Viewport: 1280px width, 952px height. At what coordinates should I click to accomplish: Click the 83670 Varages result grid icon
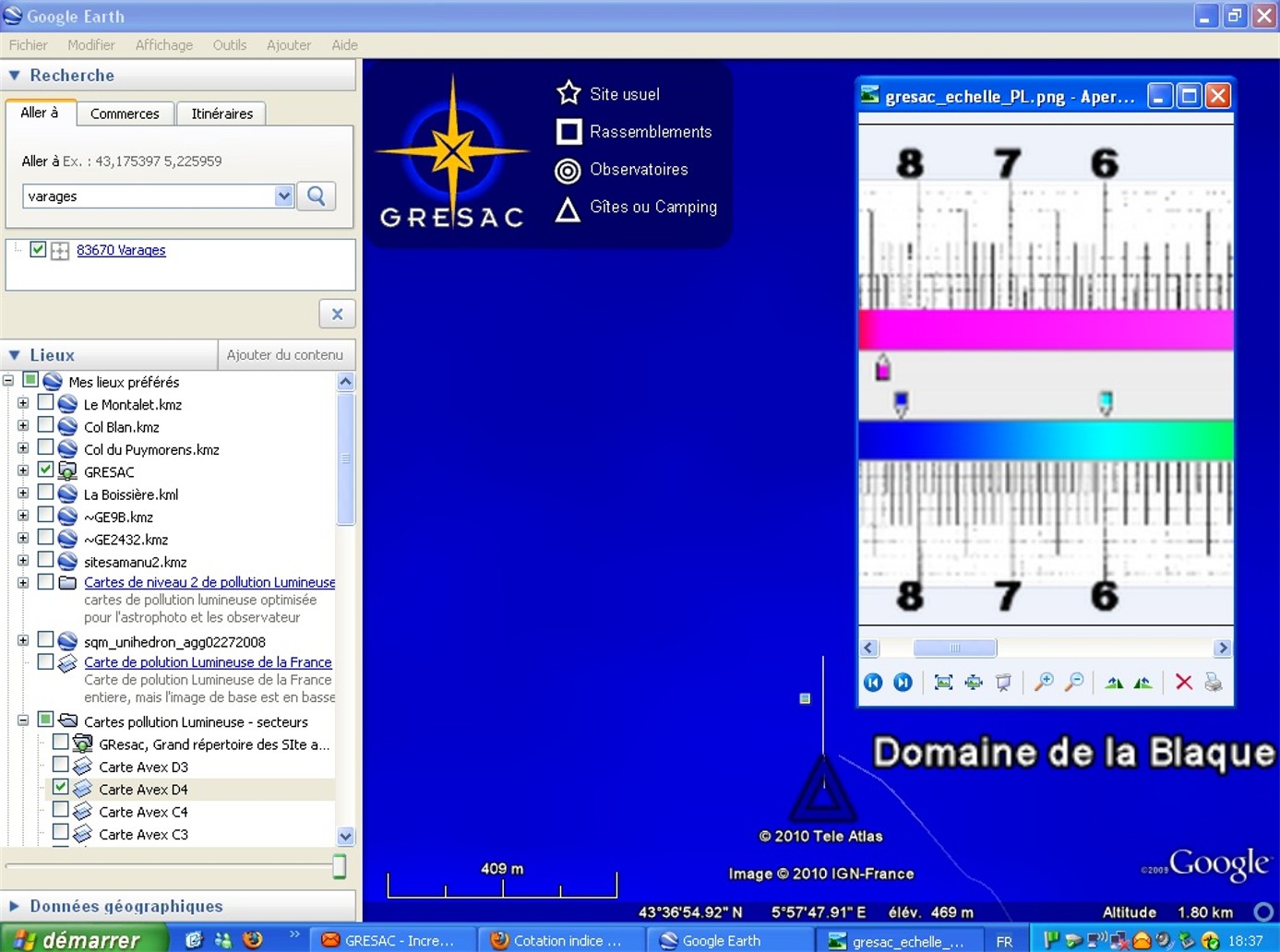(60, 251)
